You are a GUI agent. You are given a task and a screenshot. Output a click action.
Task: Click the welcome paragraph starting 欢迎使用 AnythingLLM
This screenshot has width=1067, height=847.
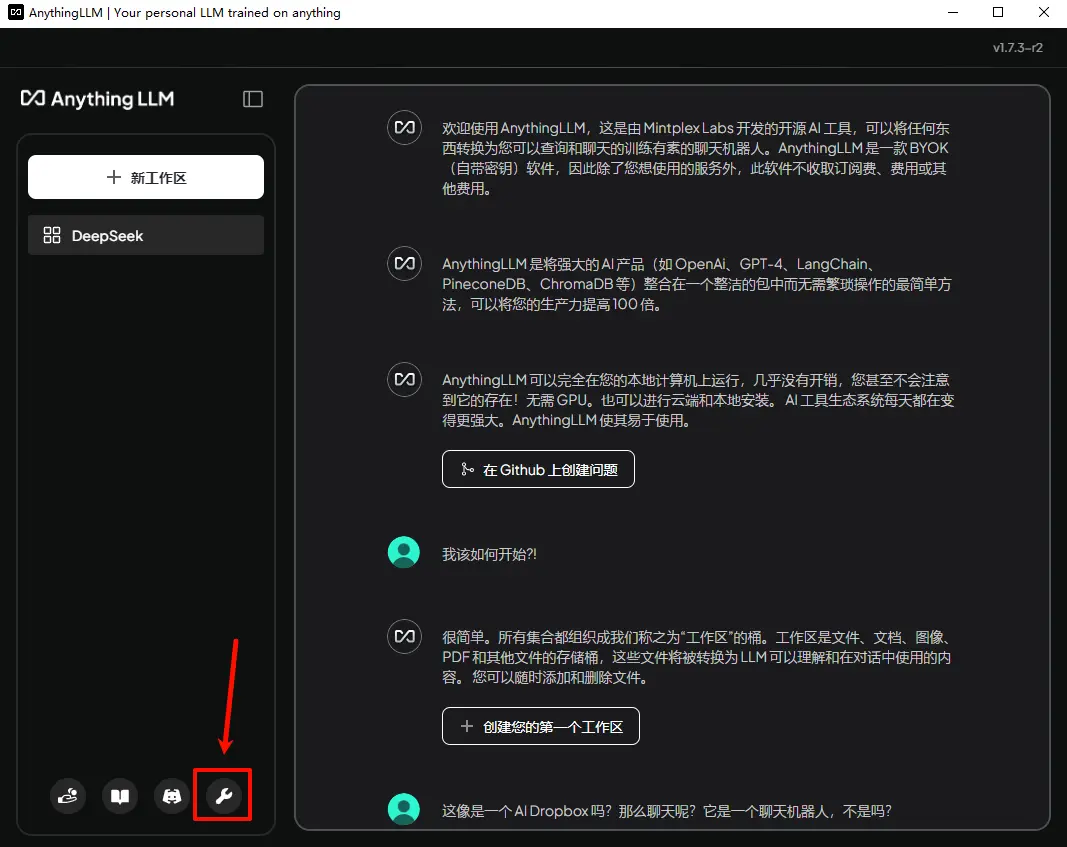click(x=695, y=158)
